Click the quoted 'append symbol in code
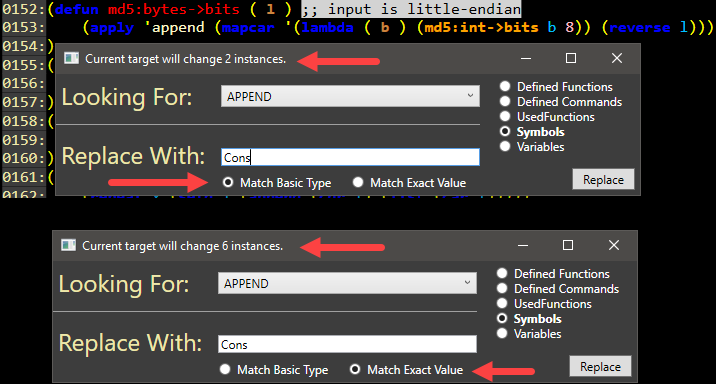 [174, 28]
